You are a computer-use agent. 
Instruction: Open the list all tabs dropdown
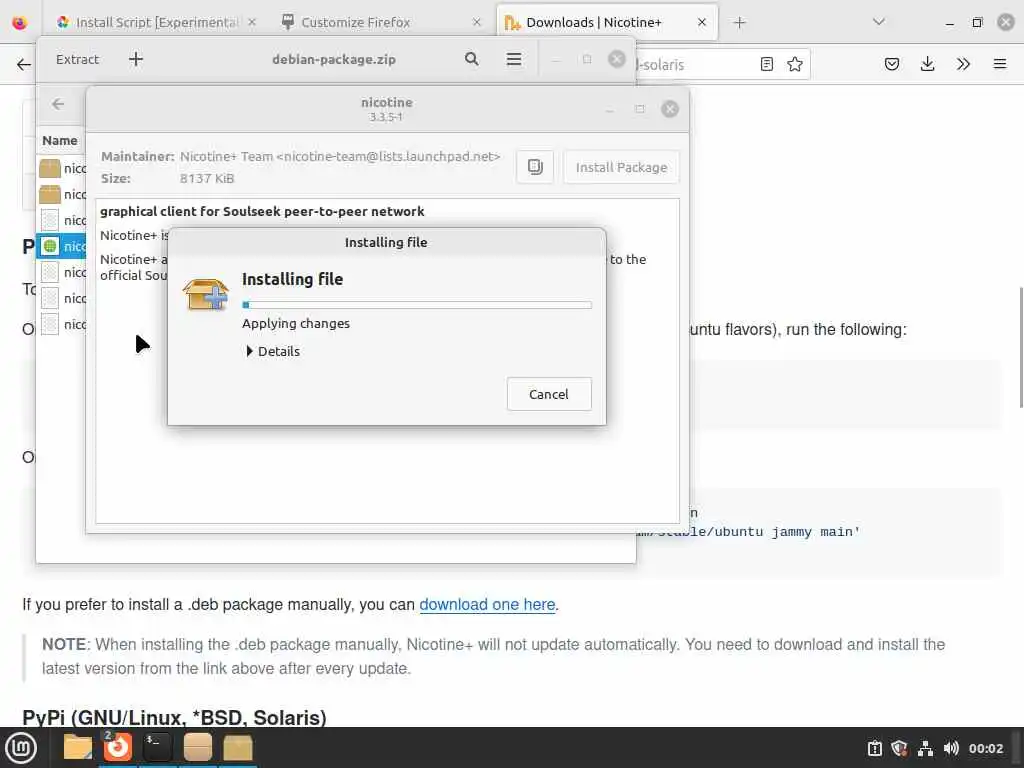tap(879, 22)
